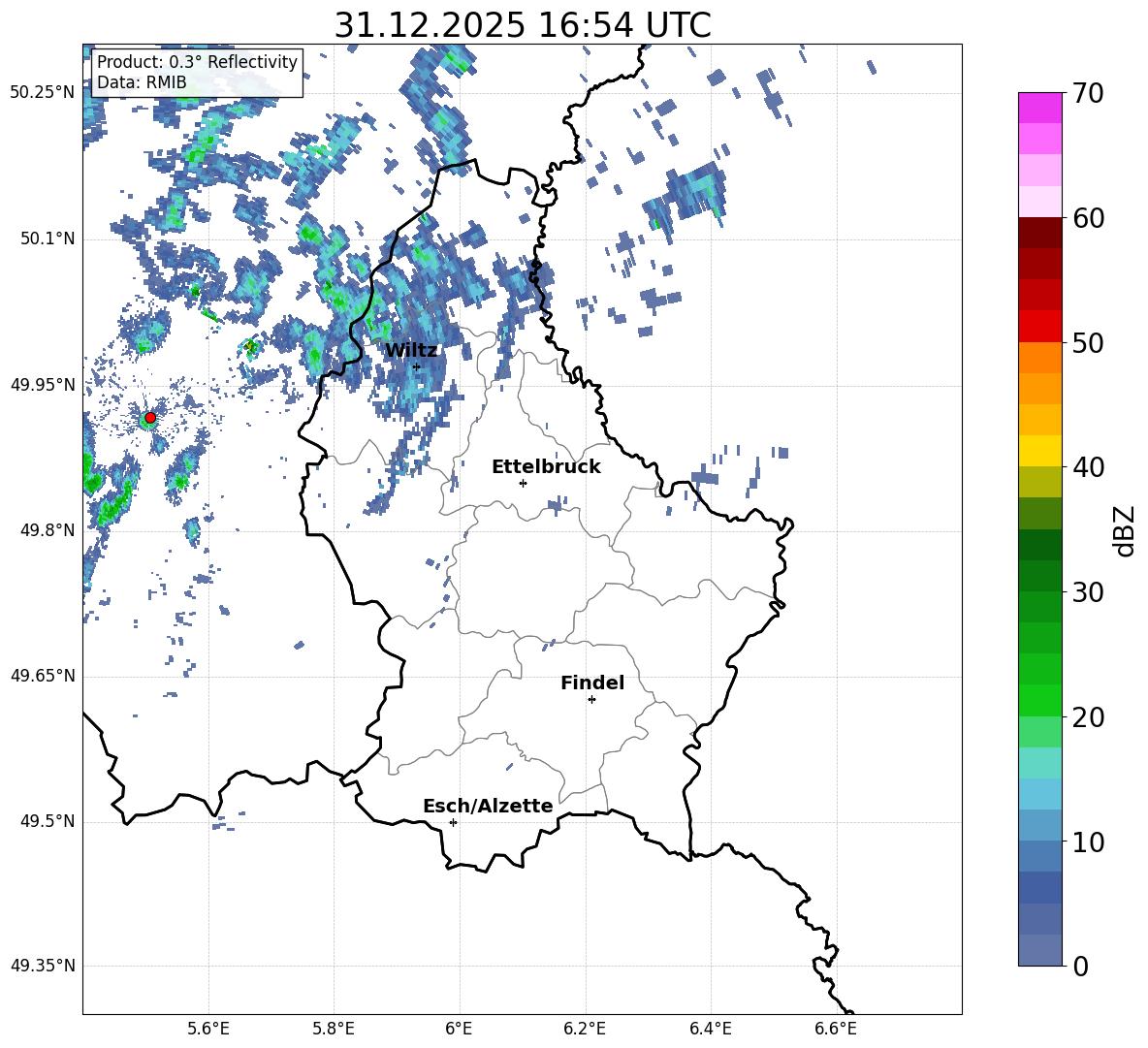The width and height of the screenshot is (1148, 1048).
Task: Select the Wiltz city label
Action: [x=411, y=351]
